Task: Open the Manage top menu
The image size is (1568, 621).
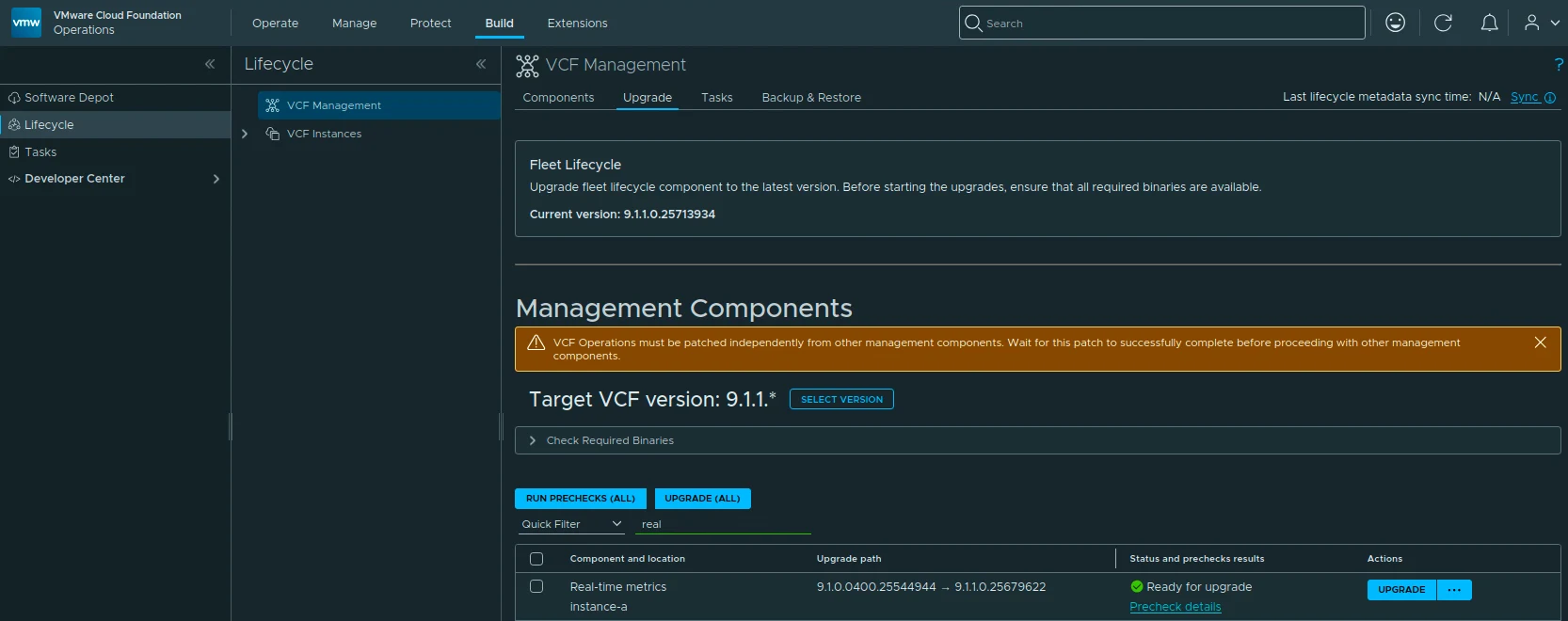Action: click(x=354, y=24)
